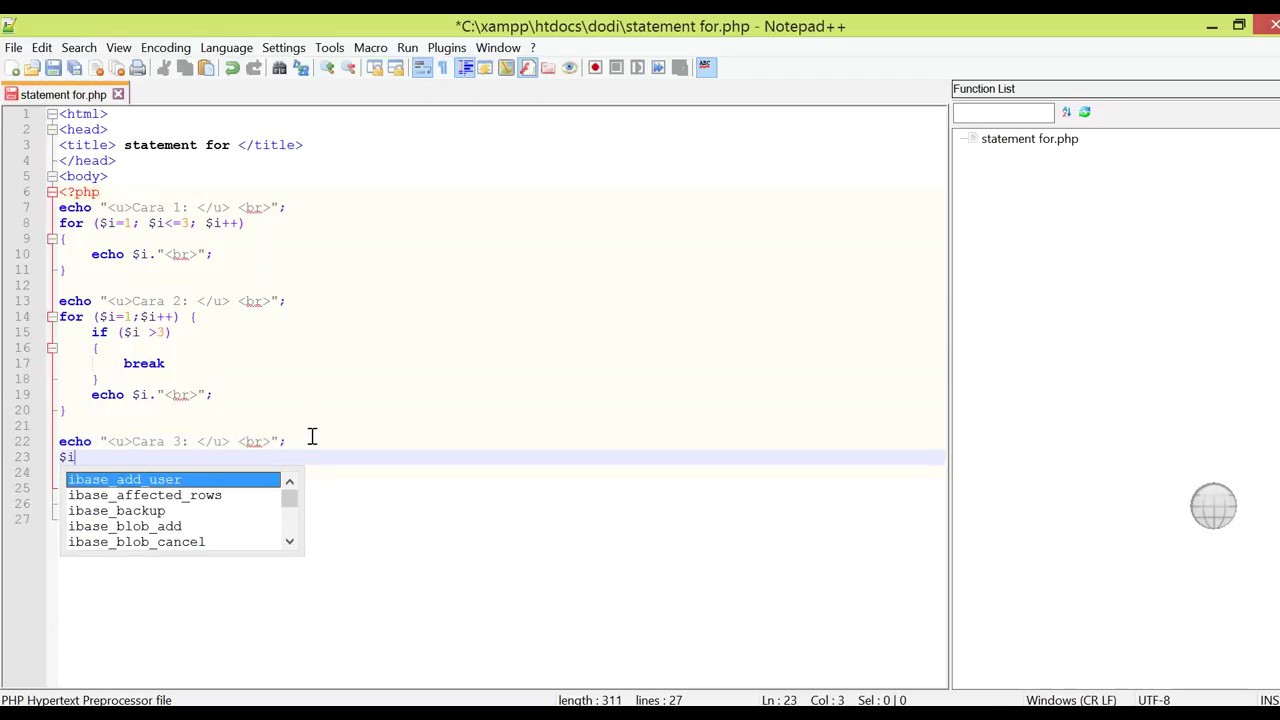Collapse the <html> fold on line 1
The height and width of the screenshot is (720, 1280).
[52, 114]
